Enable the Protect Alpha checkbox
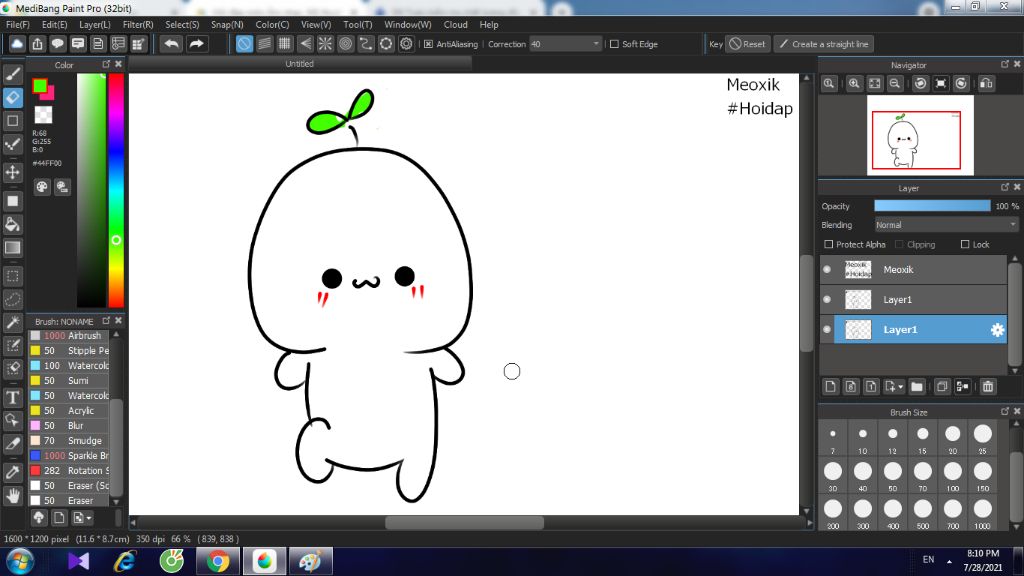The width and height of the screenshot is (1024, 576). click(828, 244)
